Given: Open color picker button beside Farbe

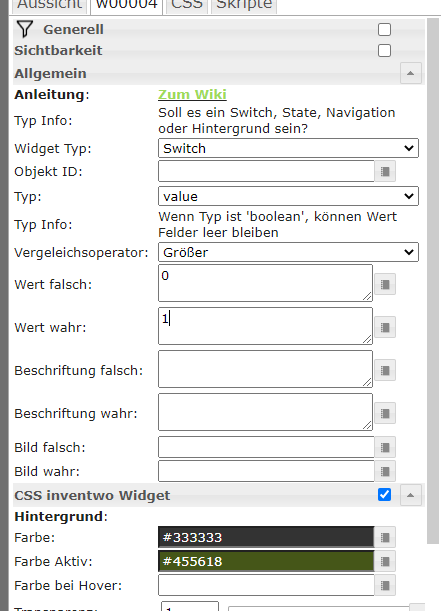Looking at the screenshot, I should click(x=385, y=537).
